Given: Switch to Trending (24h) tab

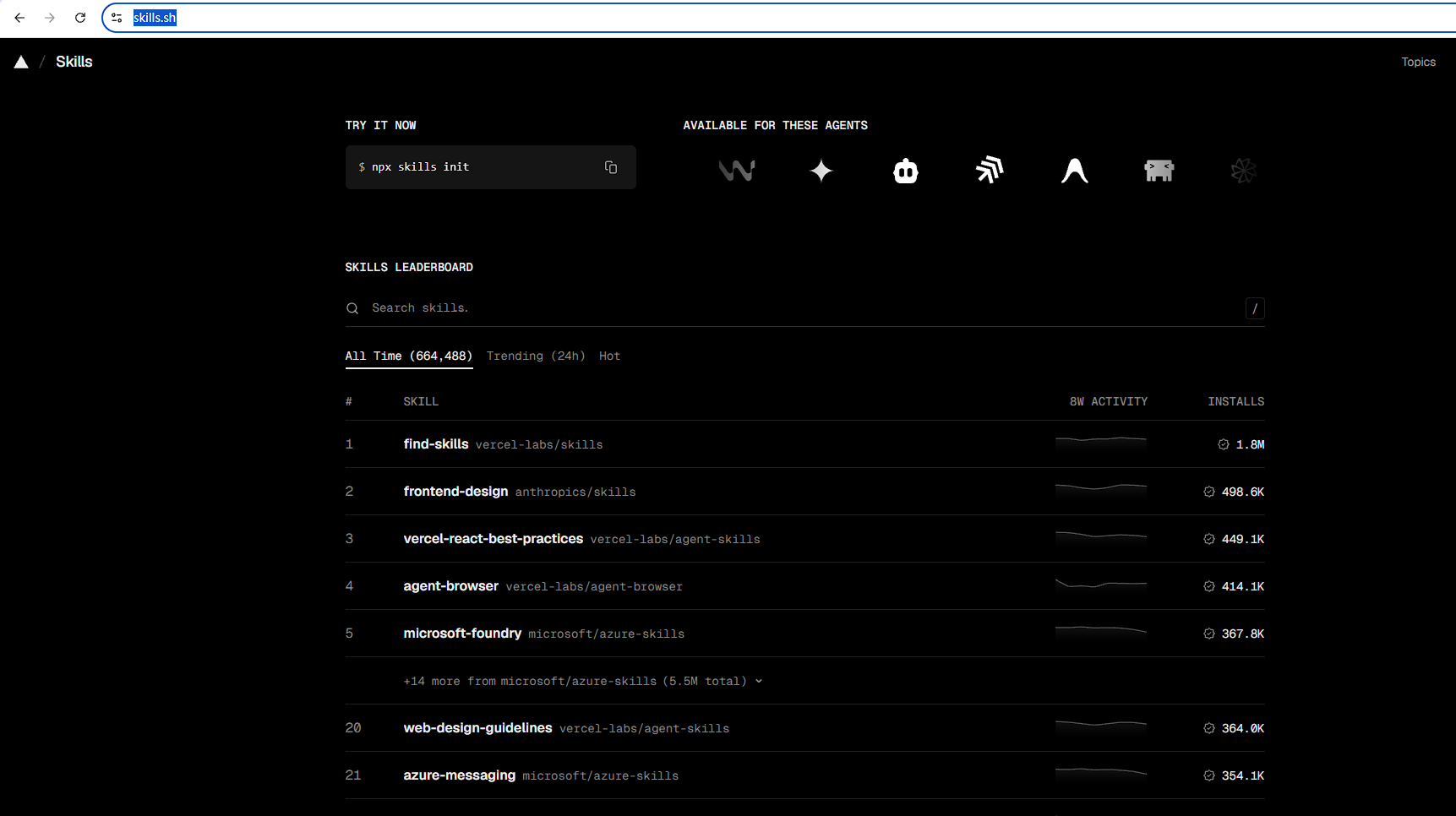Looking at the screenshot, I should (x=536, y=356).
